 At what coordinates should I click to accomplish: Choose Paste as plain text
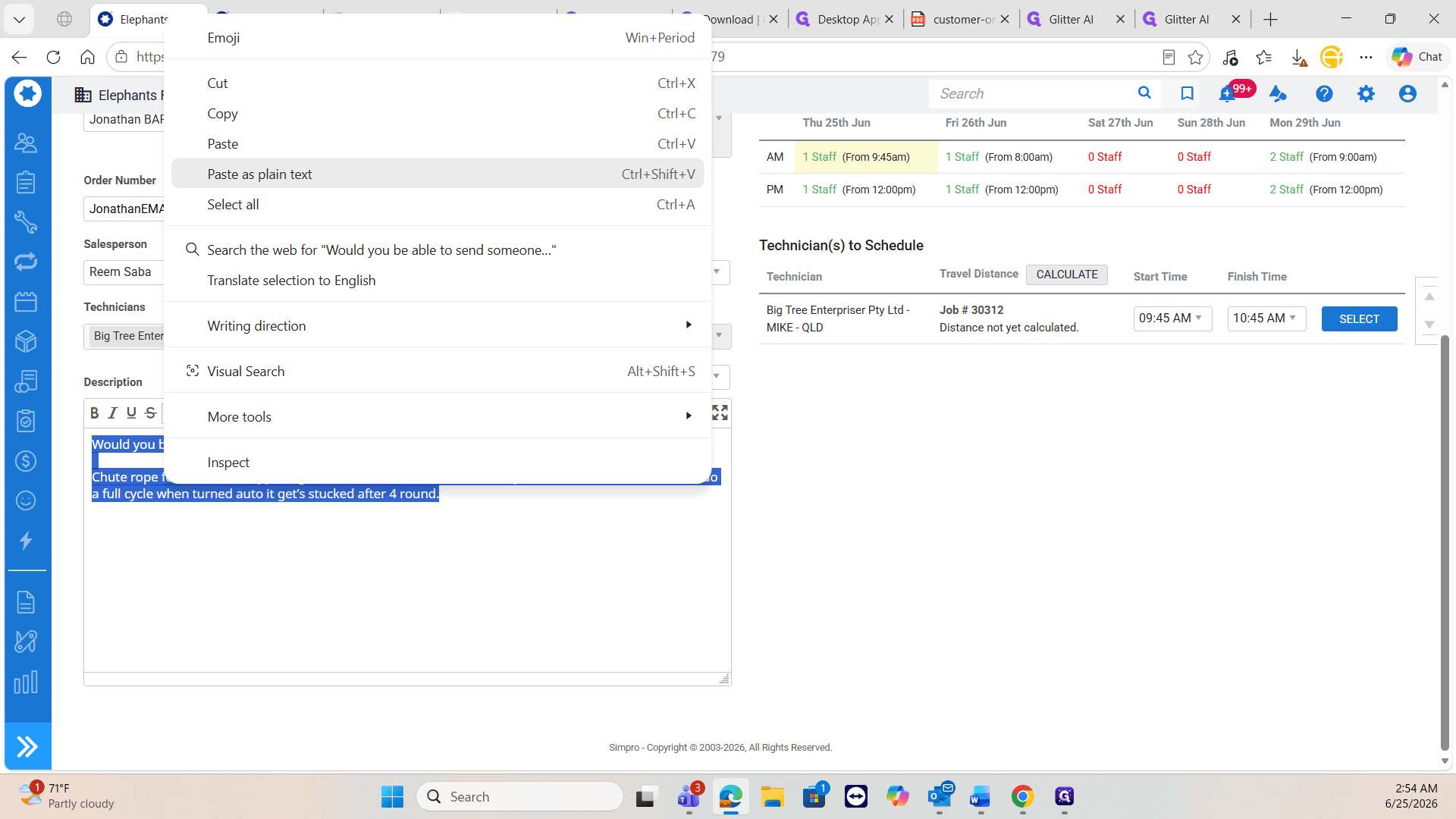point(438,174)
